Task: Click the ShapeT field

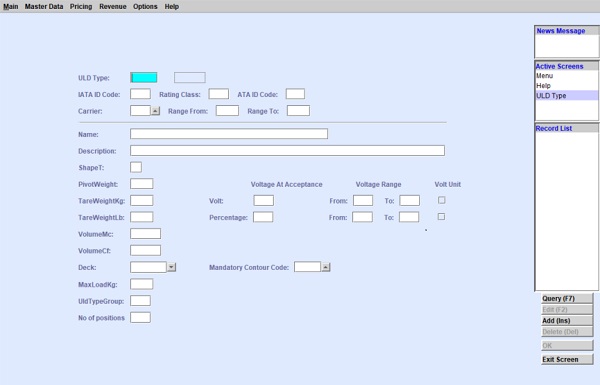Action: click(136, 167)
